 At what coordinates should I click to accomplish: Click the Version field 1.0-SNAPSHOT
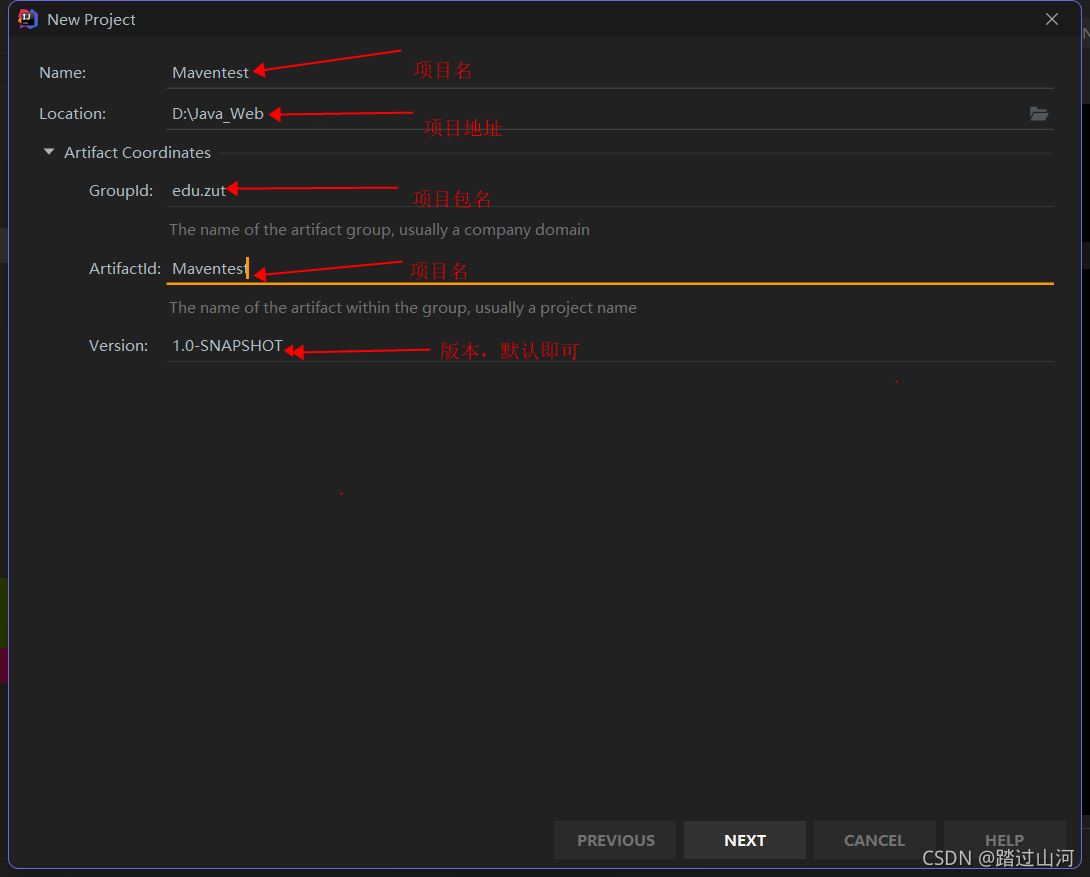(x=610, y=345)
